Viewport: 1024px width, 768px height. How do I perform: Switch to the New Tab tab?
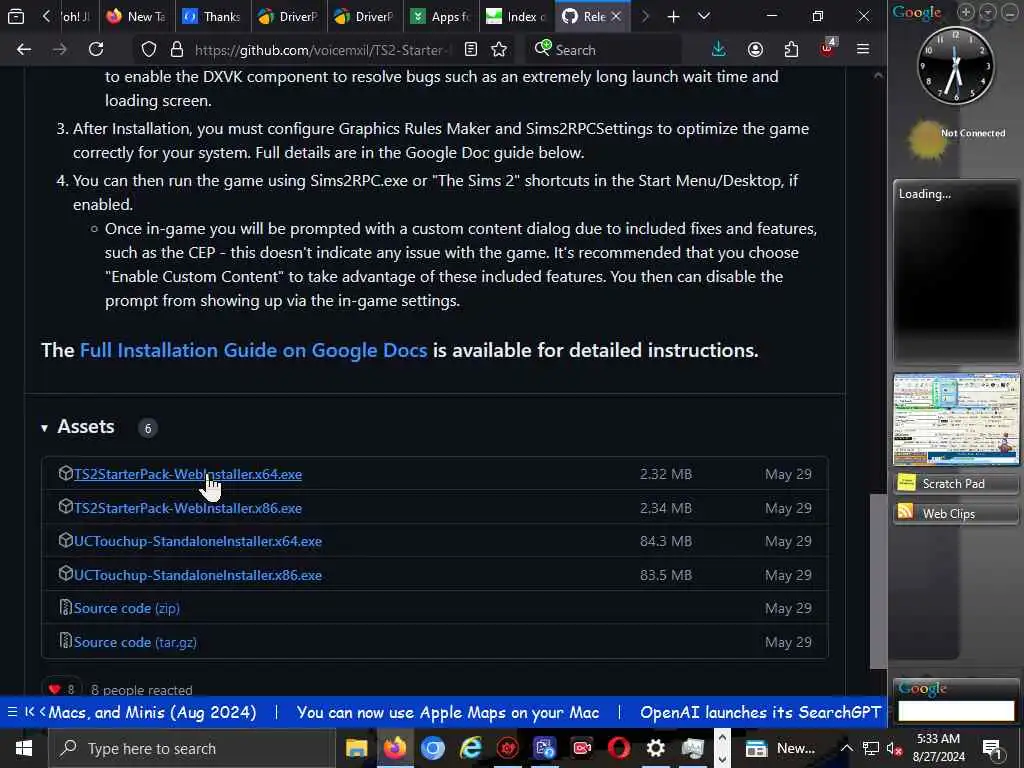point(136,16)
